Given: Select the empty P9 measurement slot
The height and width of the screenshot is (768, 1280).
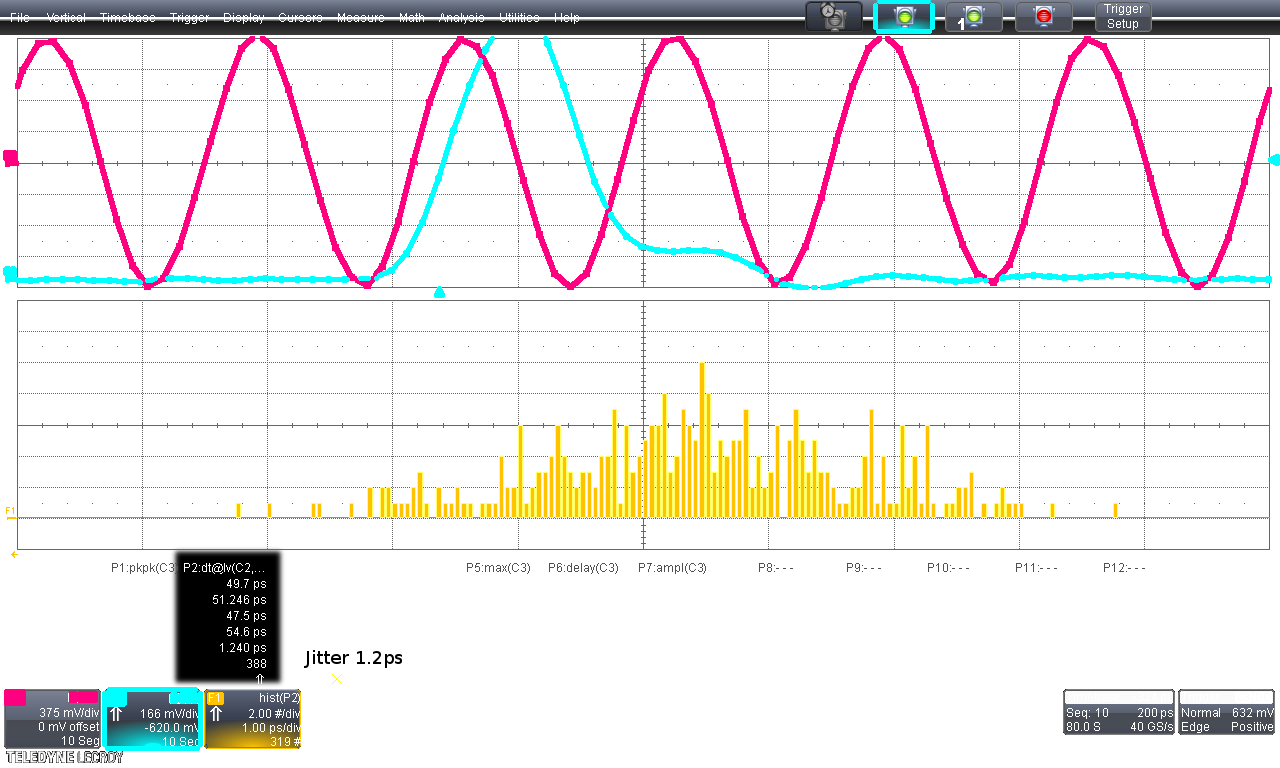Looking at the screenshot, I should point(863,568).
